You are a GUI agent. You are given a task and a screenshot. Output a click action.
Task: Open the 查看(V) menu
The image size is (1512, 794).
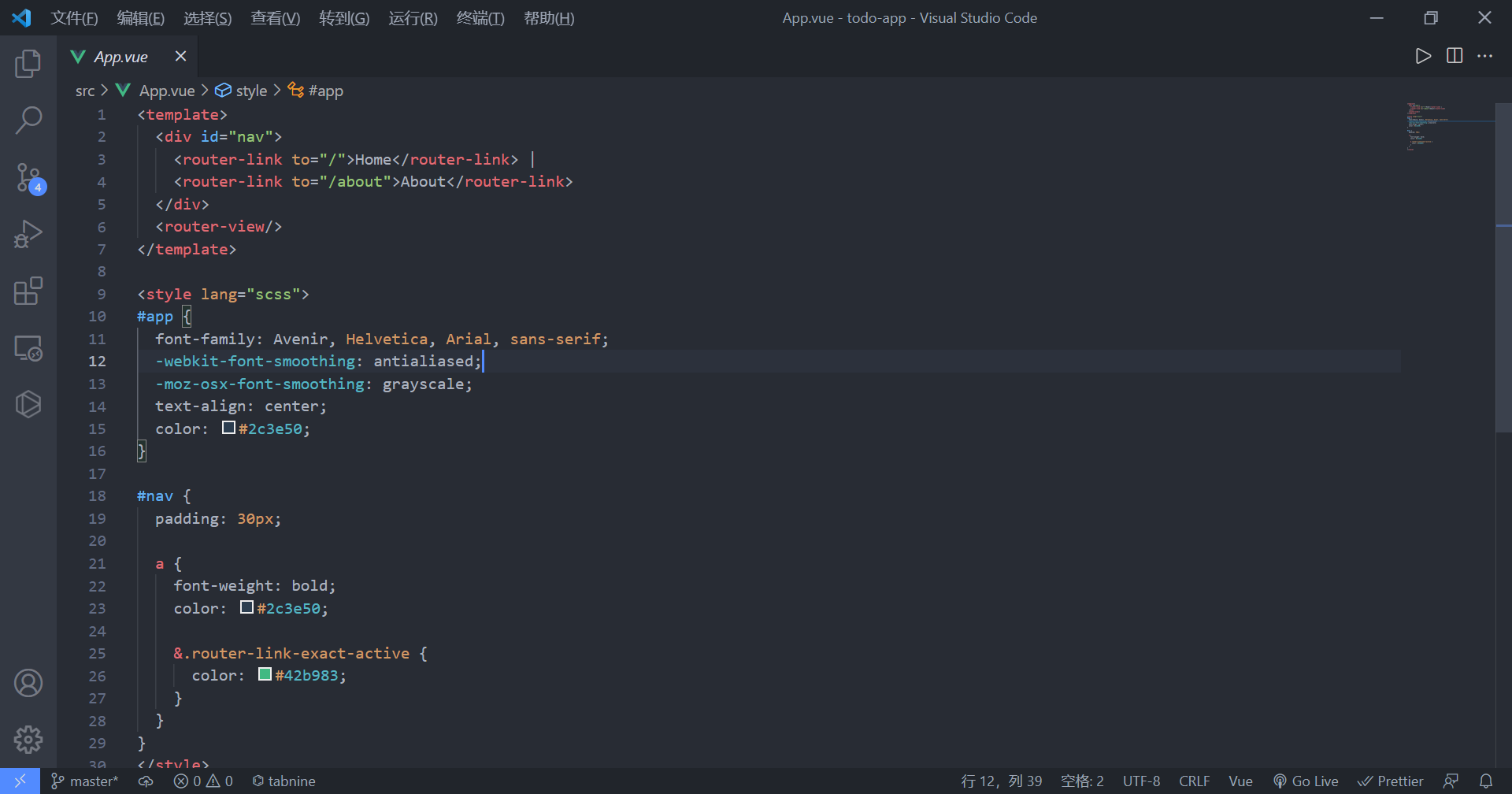coord(276,18)
